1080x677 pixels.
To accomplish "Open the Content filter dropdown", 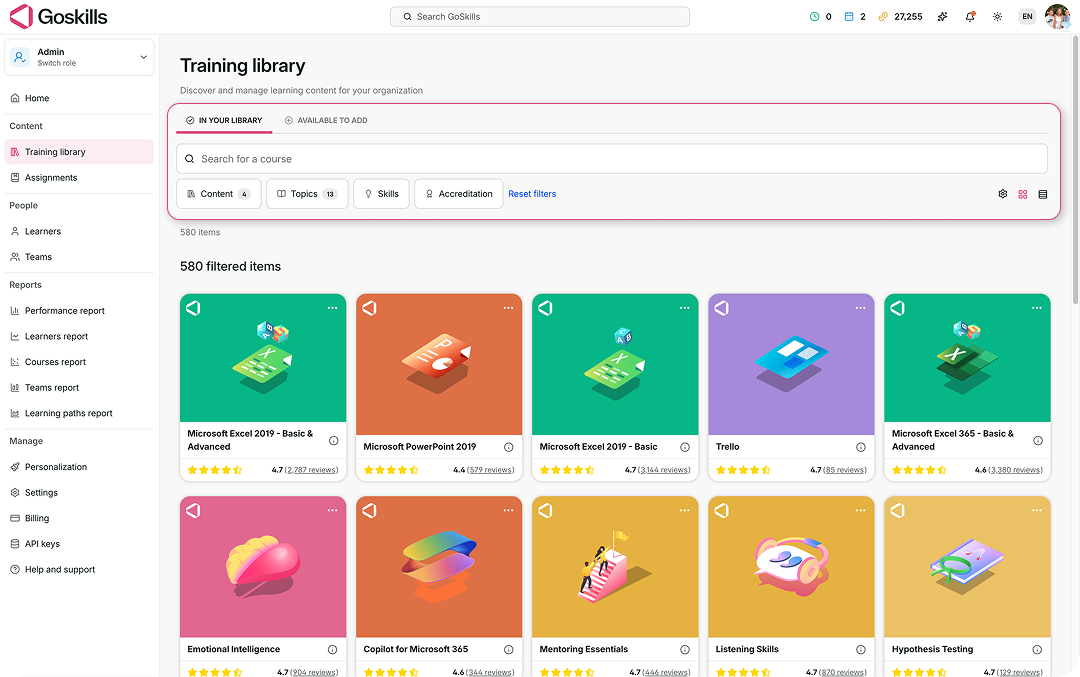I will click(x=219, y=194).
